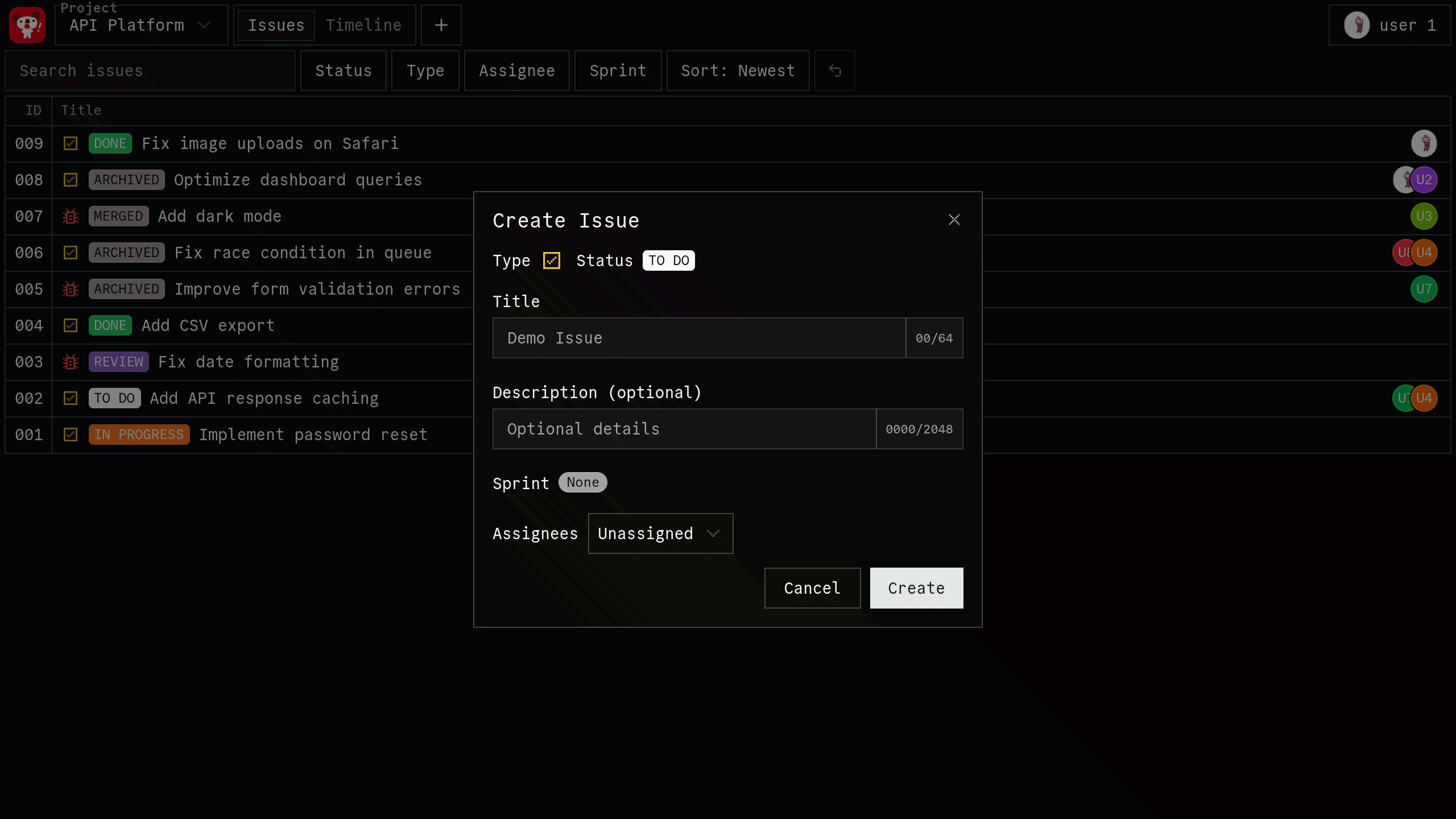The width and height of the screenshot is (1456, 819).
Task: Click the plus icon beside Timeline tab
Action: [x=441, y=25]
